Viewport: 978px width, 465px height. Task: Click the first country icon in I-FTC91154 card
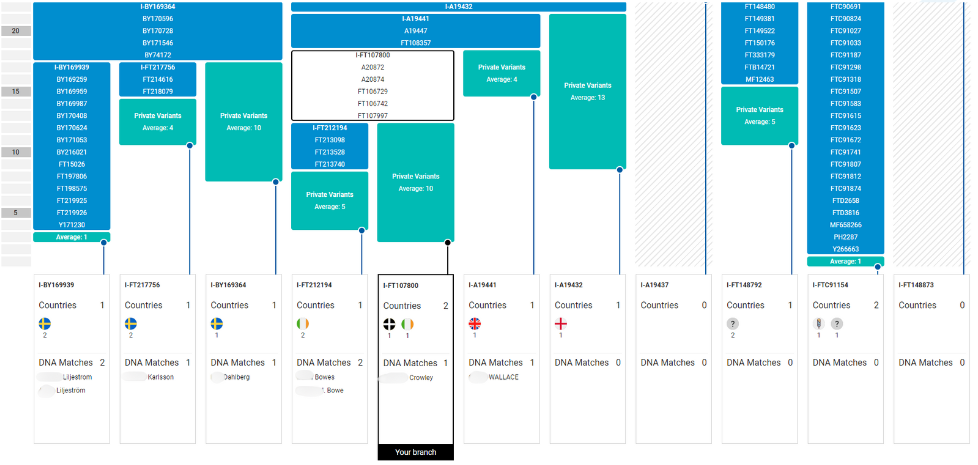[819, 324]
